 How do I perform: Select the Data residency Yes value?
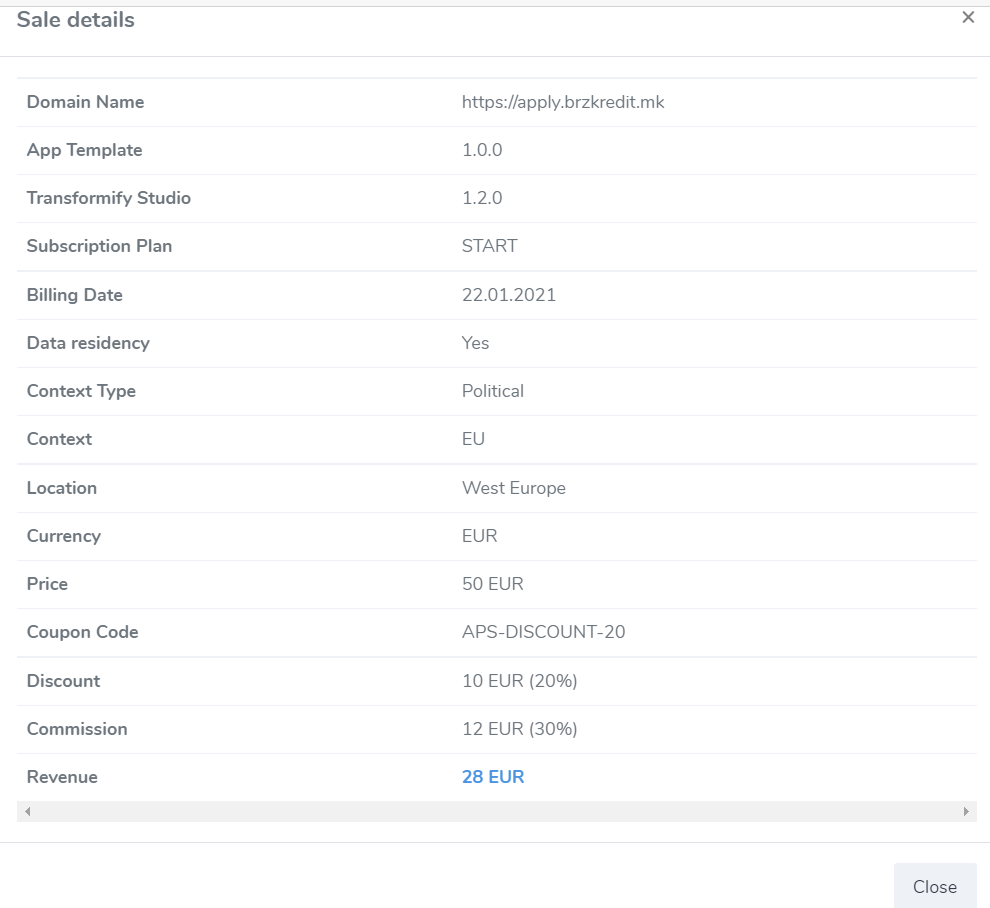point(475,343)
